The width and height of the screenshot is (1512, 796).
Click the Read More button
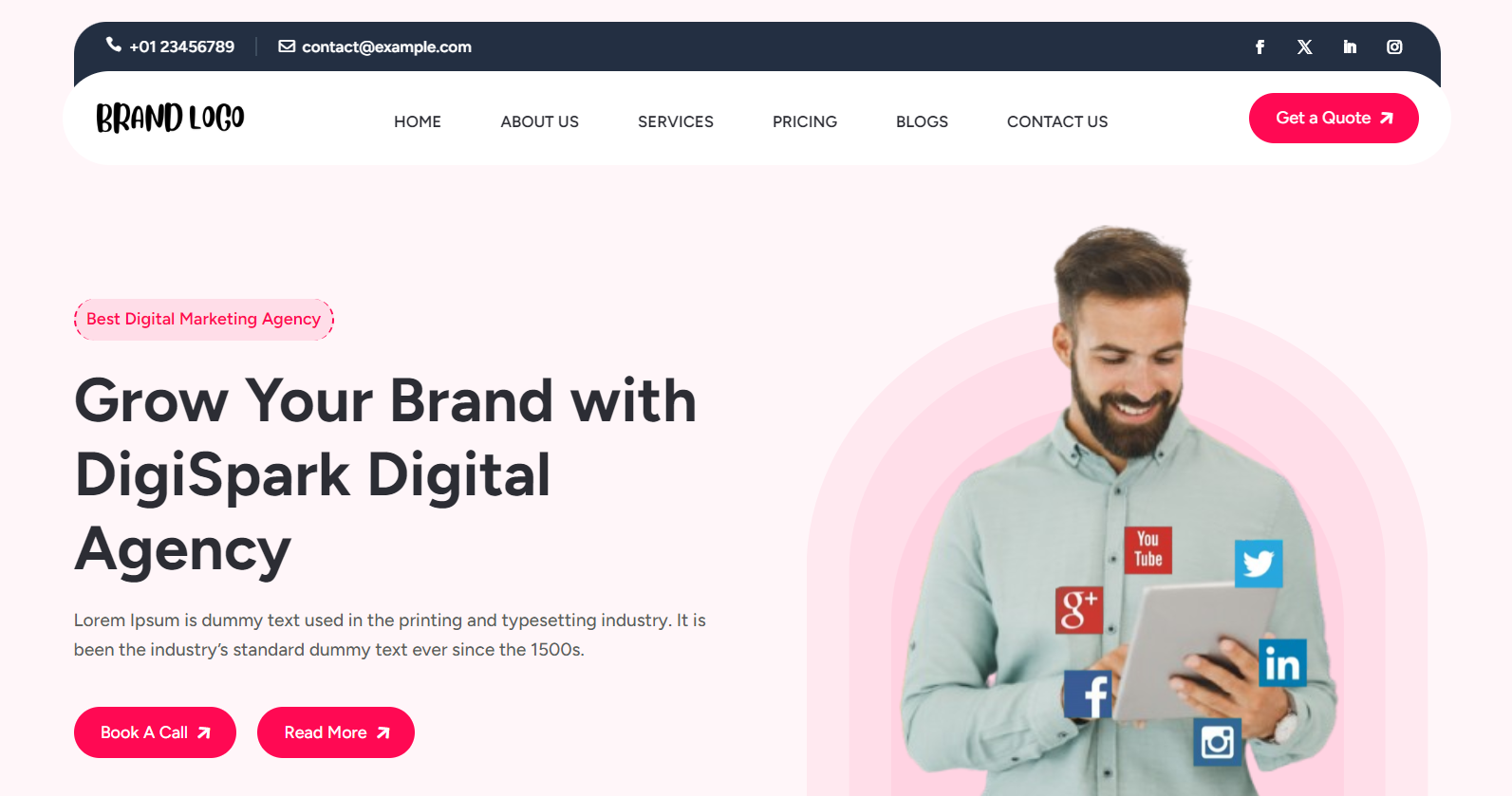click(x=336, y=732)
